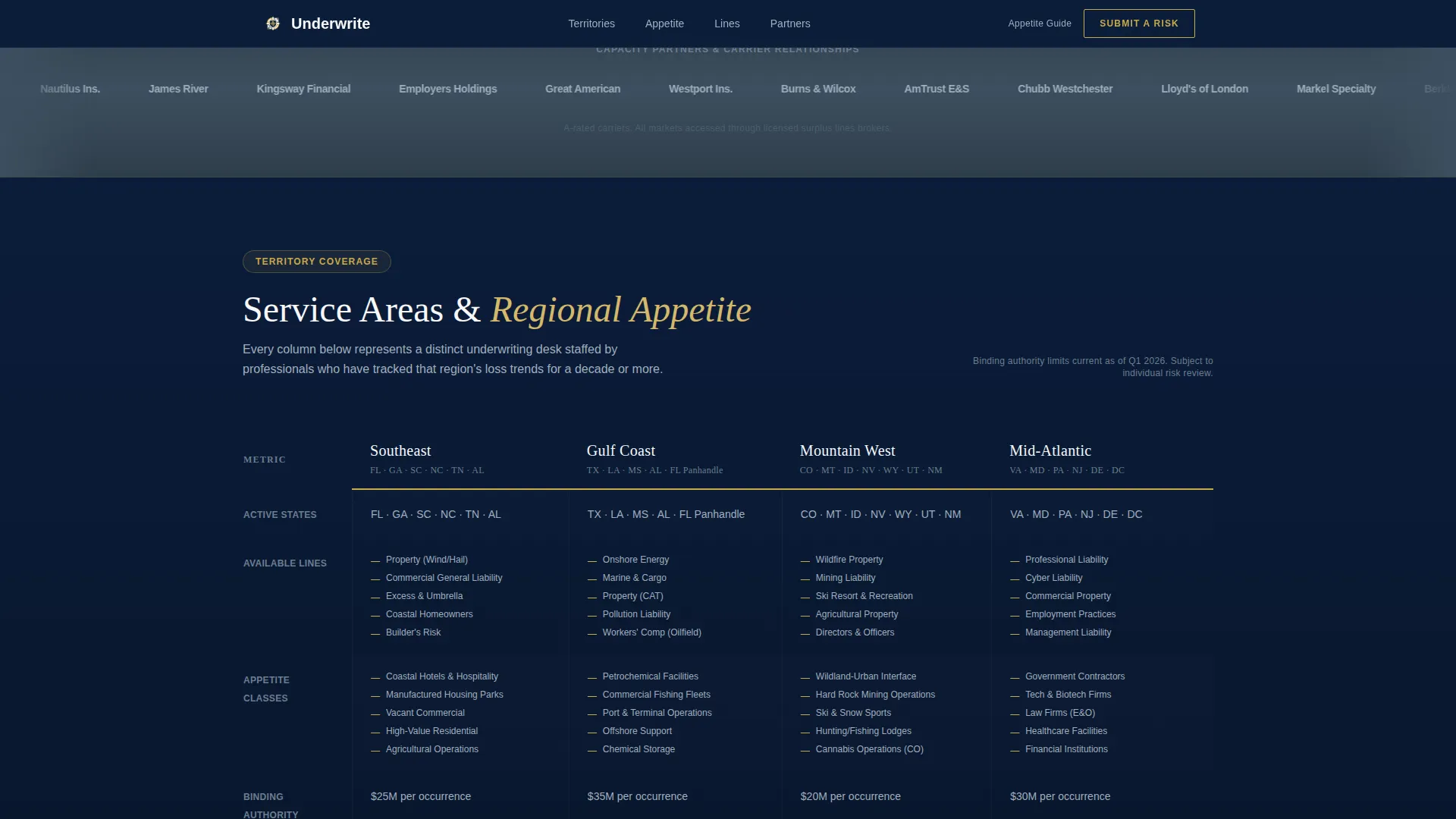Click the Territory Coverage badge
Image resolution: width=1456 pixels, height=819 pixels.
pos(317,262)
